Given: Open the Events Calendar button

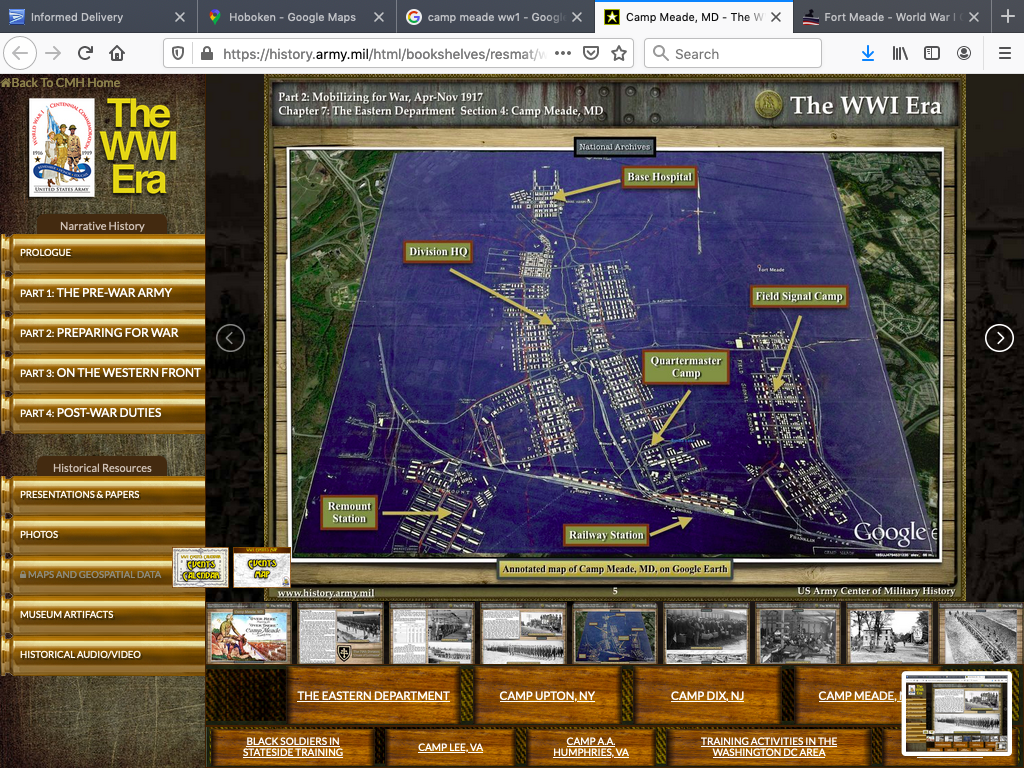Looking at the screenshot, I should 201,567.
